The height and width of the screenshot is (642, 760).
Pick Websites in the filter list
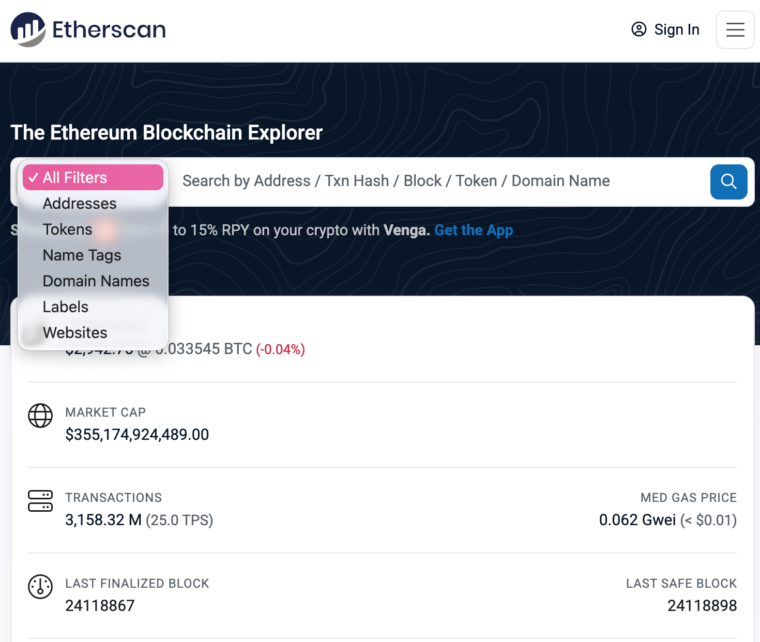74,333
